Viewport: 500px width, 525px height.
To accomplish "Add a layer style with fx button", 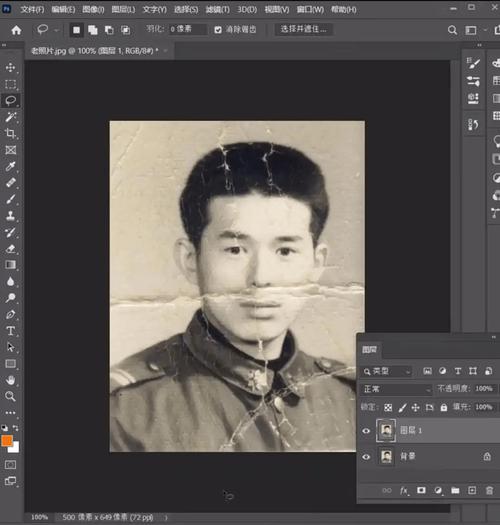I will (404, 491).
